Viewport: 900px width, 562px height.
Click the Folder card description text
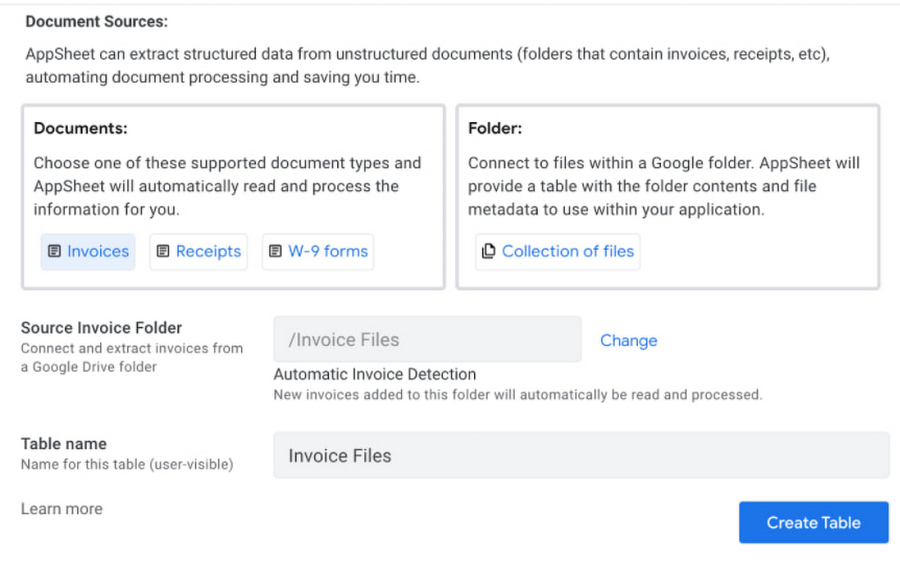click(x=664, y=186)
